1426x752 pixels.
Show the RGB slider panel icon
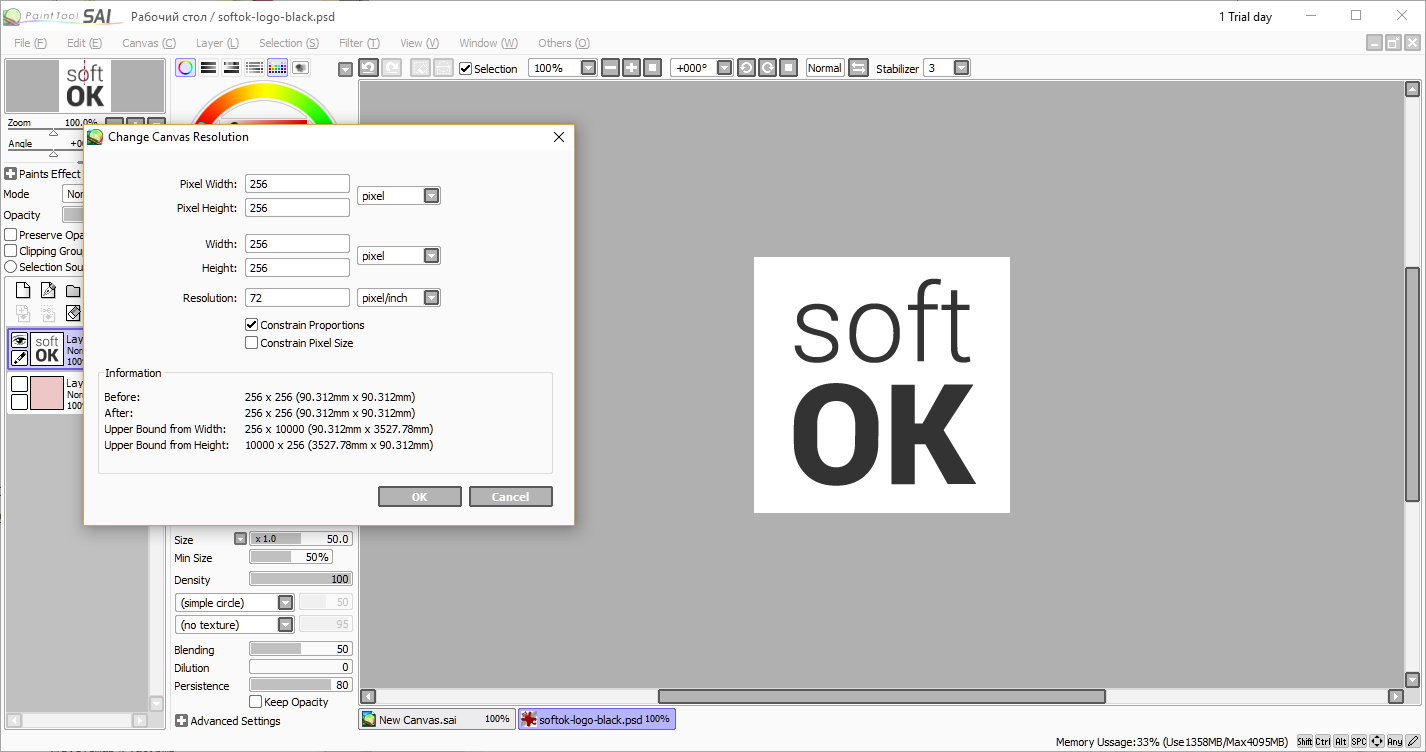coord(208,68)
